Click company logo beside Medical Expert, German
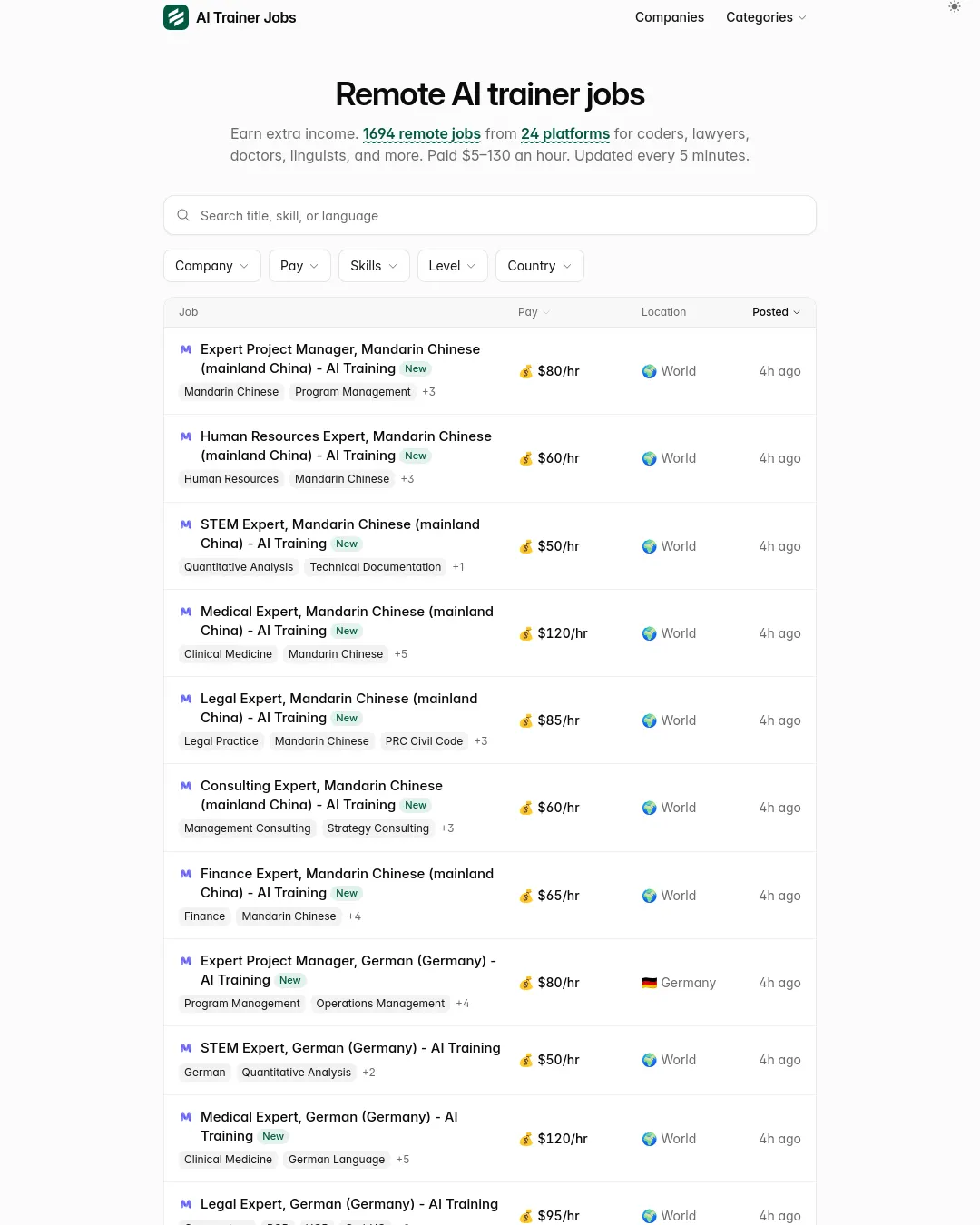This screenshot has height=1225, width=980. pyautogui.click(x=186, y=1117)
